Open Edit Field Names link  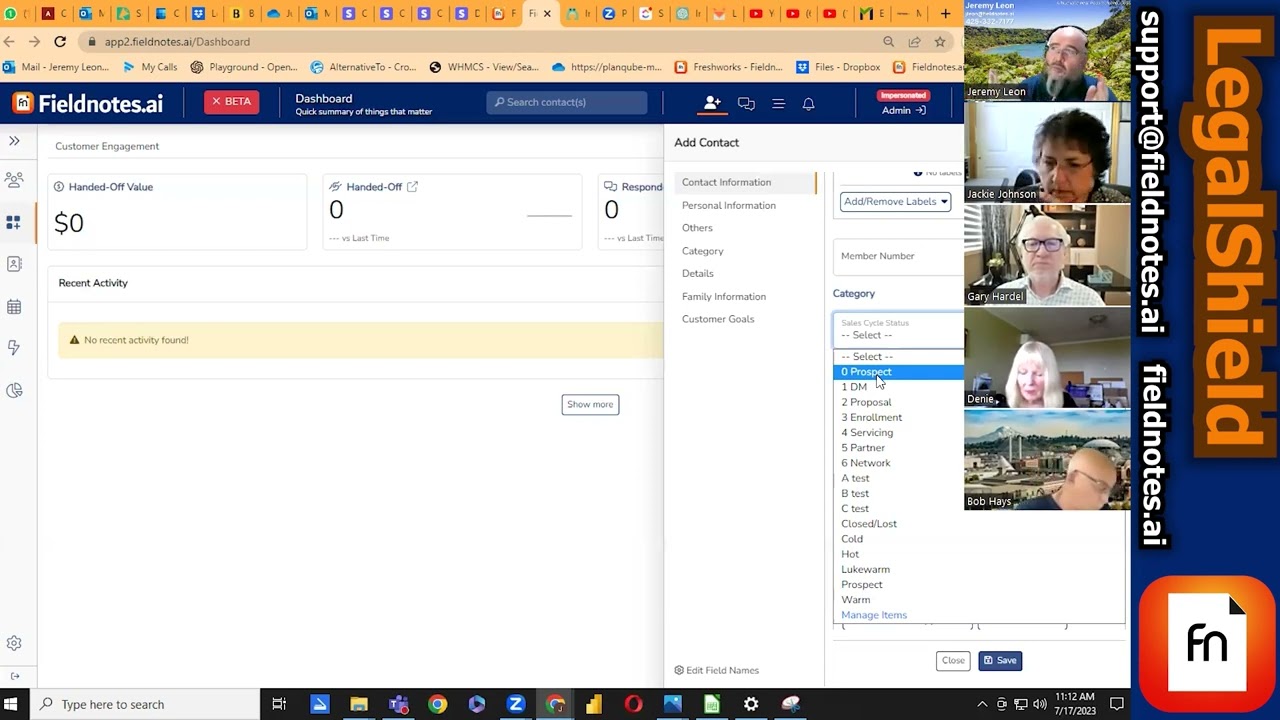click(x=716, y=670)
